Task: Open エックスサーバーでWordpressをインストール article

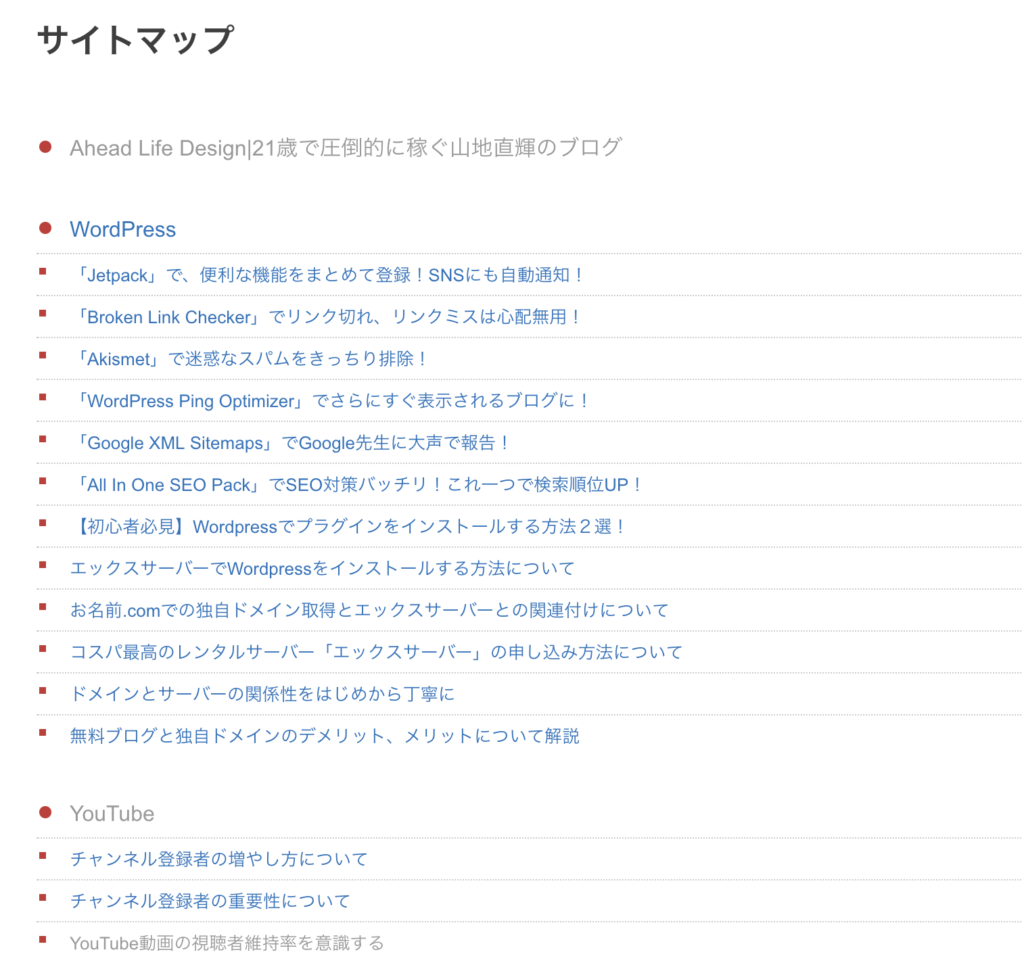Action: coord(322,568)
